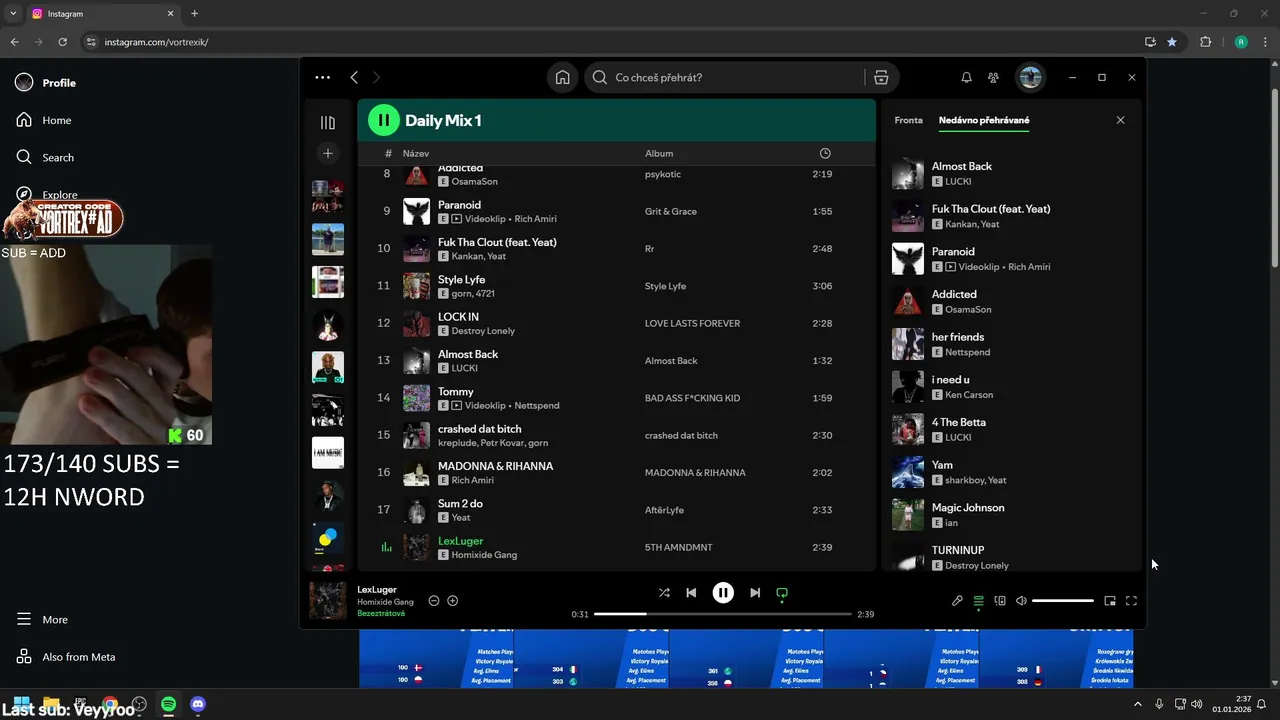Open Chrome extensions puzzle icon

point(1205,42)
